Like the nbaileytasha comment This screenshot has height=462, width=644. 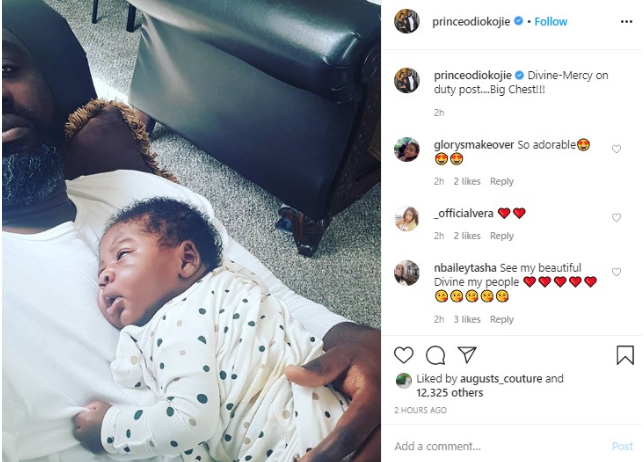(x=616, y=272)
